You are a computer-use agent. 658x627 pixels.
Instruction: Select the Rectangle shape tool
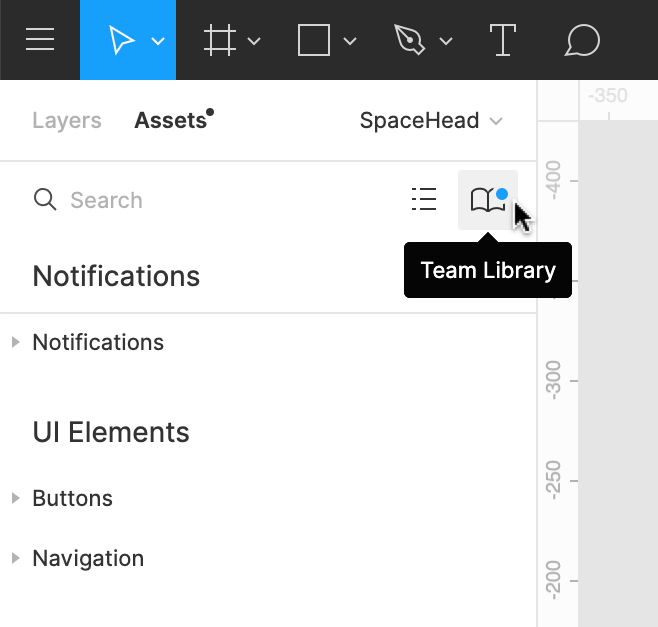click(x=314, y=41)
